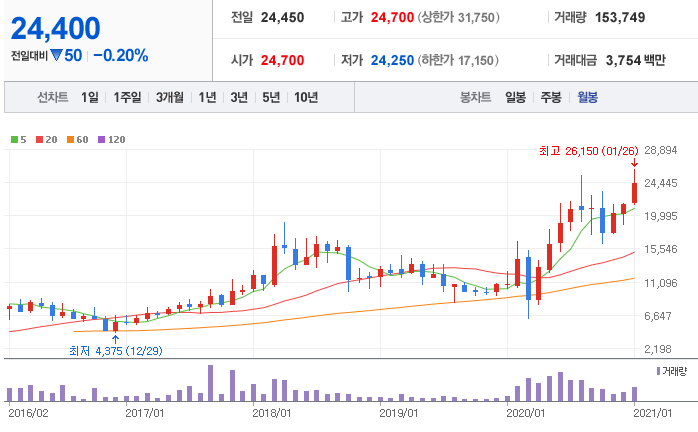Select the 1일 line chart tab

pyautogui.click(x=89, y=97)
